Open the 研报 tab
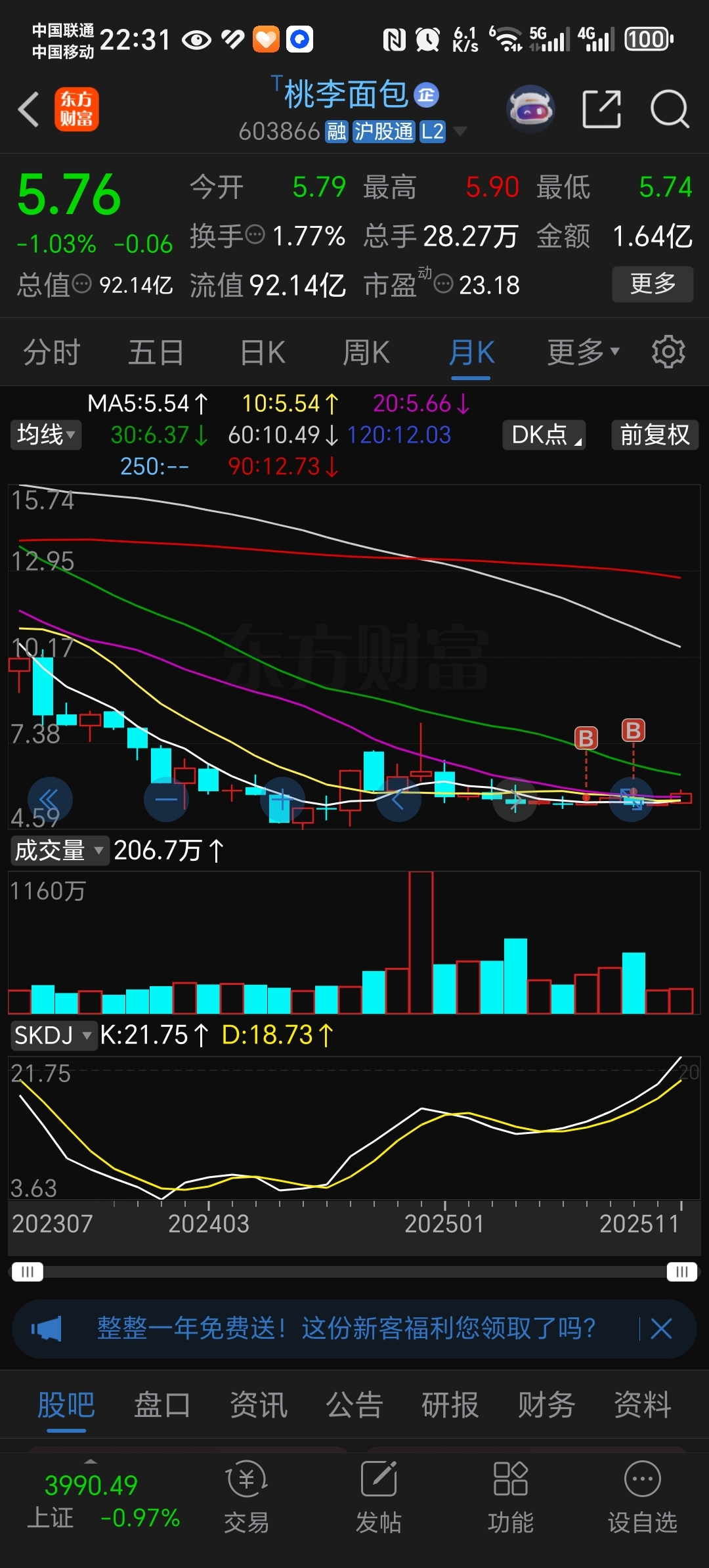709x1568 pixels. [x=450, y=1405]
